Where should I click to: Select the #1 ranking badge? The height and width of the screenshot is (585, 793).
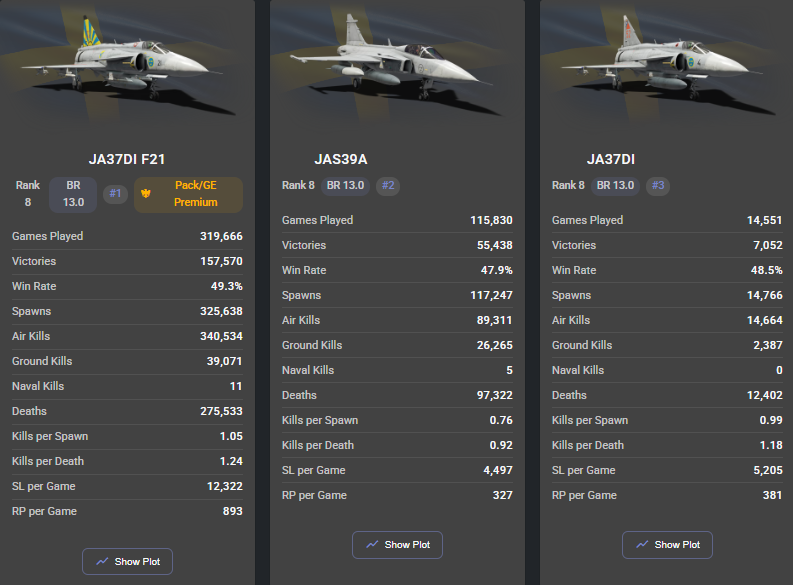click(115, 194)
